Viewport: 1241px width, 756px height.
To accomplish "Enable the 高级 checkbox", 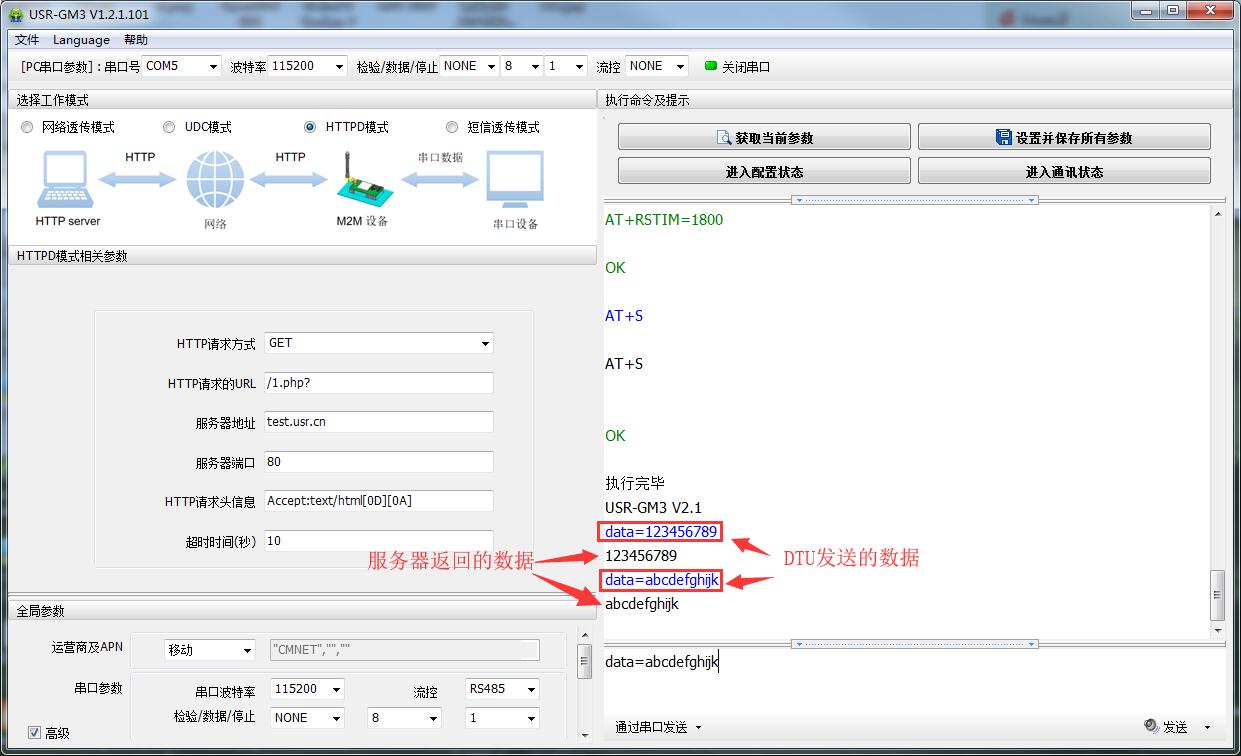I will point(35,733).
